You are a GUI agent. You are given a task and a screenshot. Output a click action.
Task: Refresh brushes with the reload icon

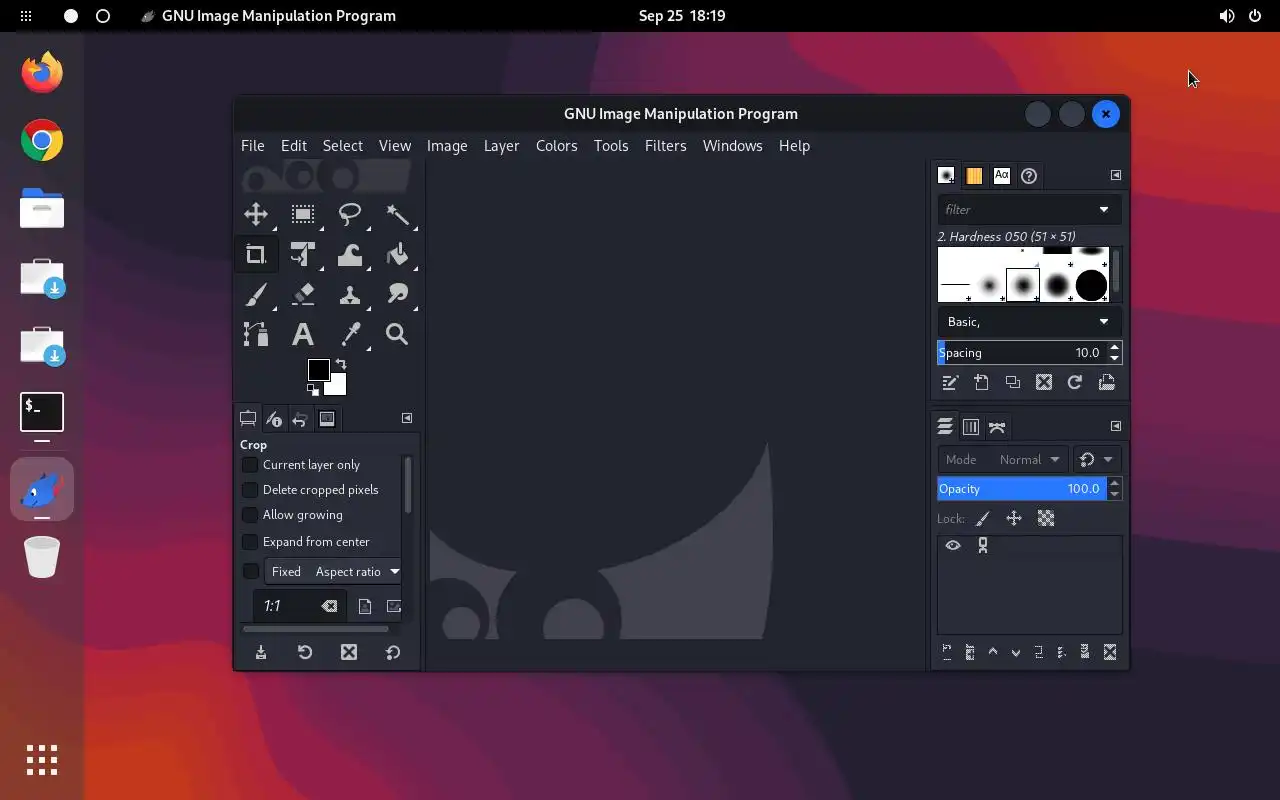click(x=1075, y=383)
